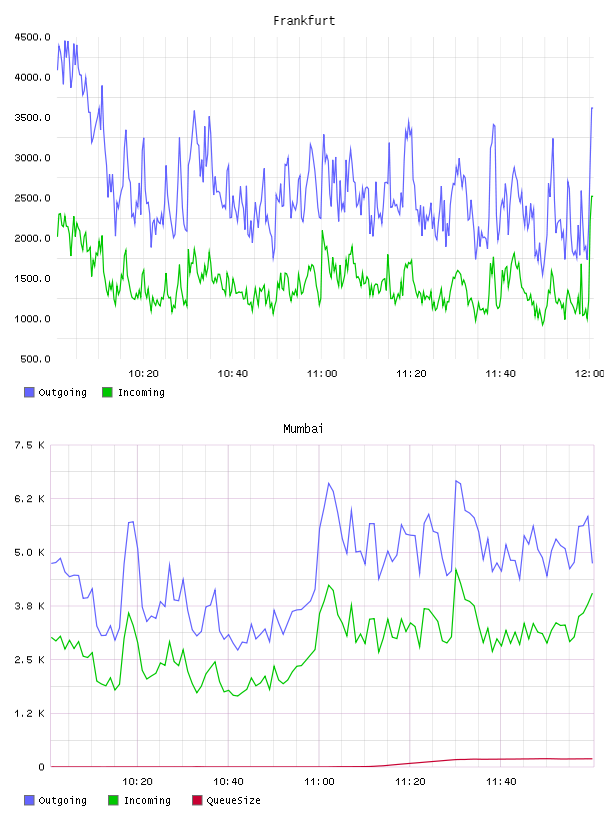Click the 1500.0 y-axis label in Frankfurt chart

click(32, 278)
